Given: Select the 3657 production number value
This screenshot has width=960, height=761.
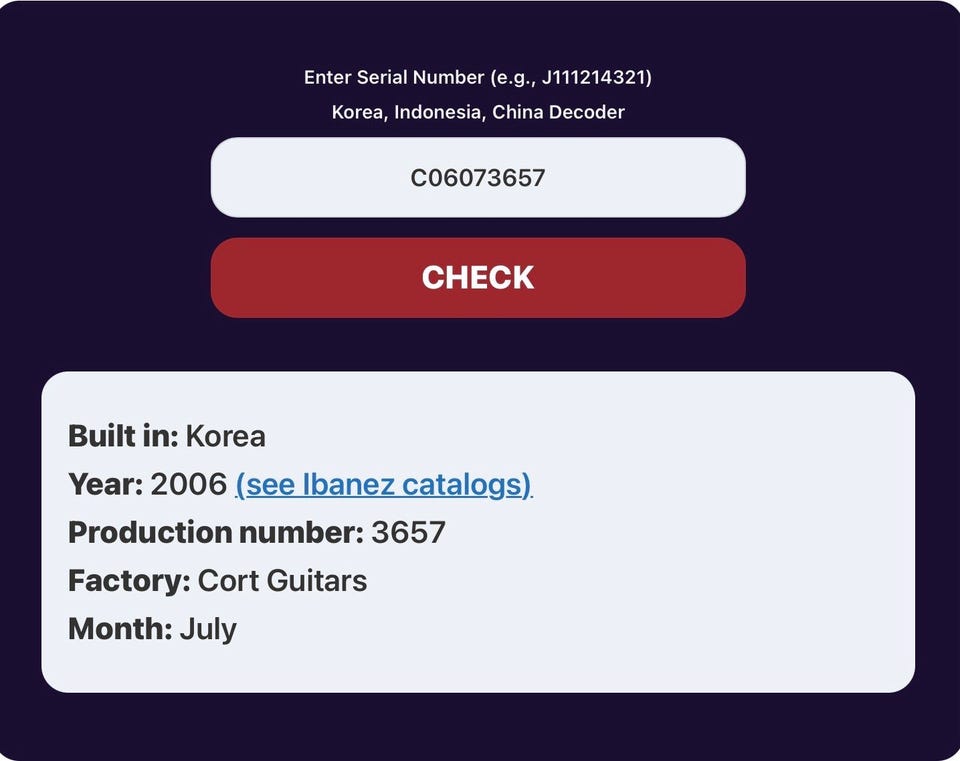Looking at the screenshot, I should click(408, 532).
